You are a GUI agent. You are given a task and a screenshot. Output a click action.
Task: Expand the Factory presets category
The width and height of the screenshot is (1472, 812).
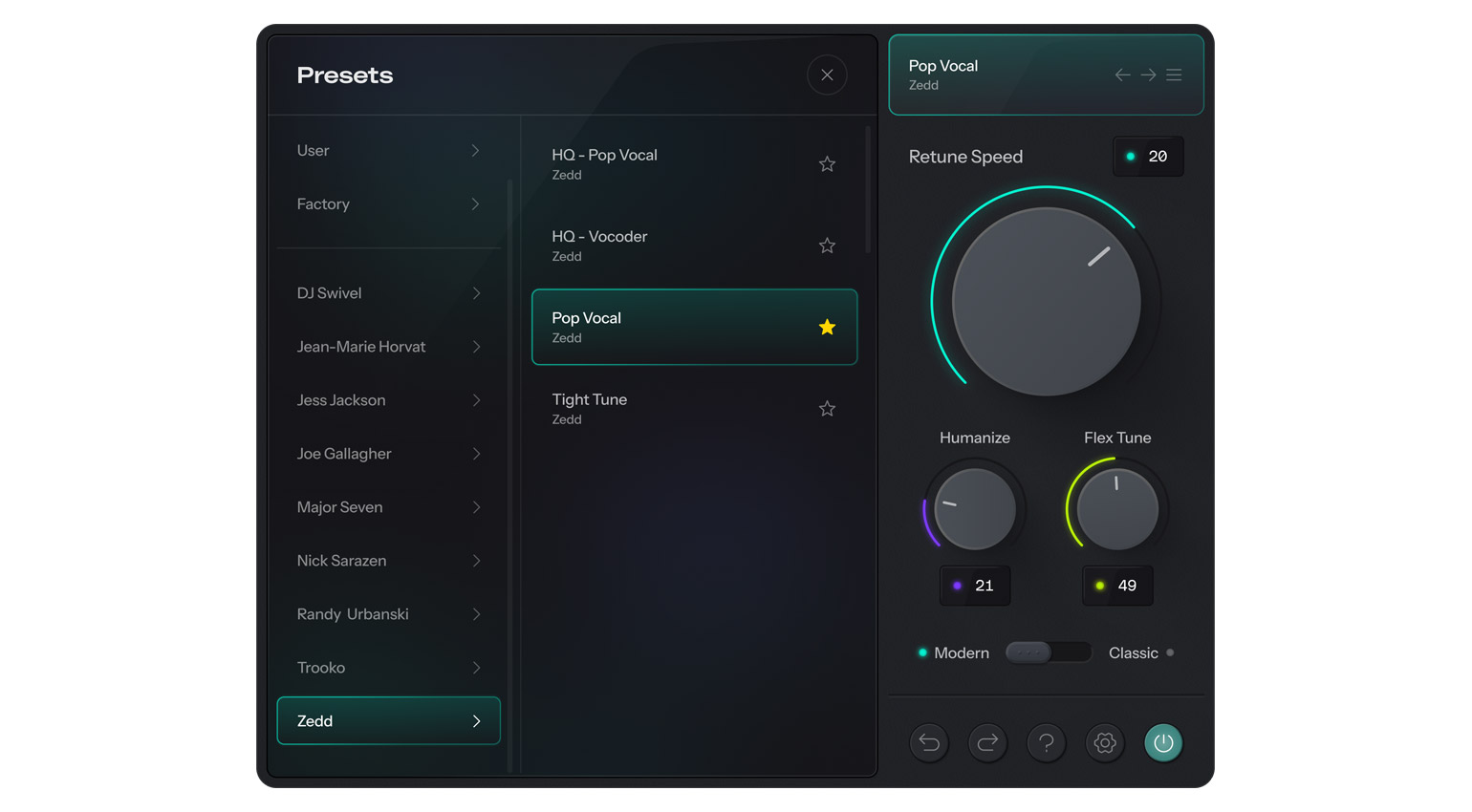[388, 204]
